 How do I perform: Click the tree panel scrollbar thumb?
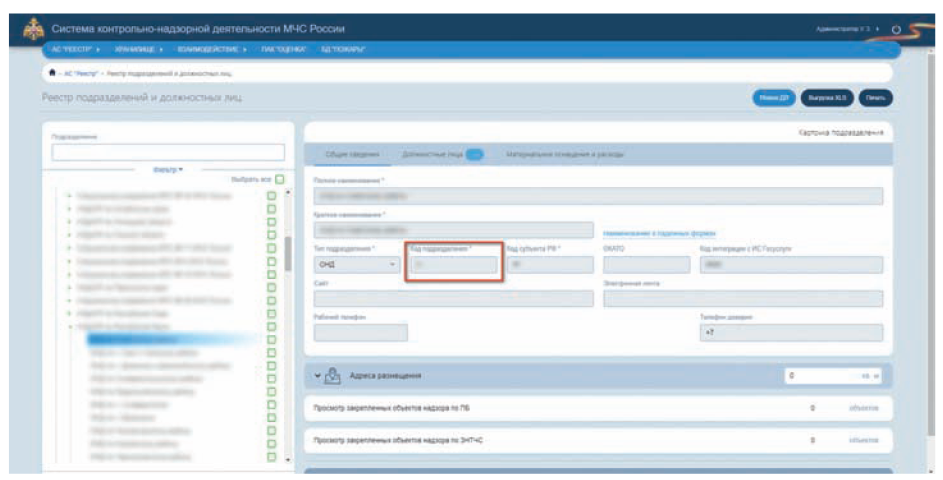tap(287, 254)
